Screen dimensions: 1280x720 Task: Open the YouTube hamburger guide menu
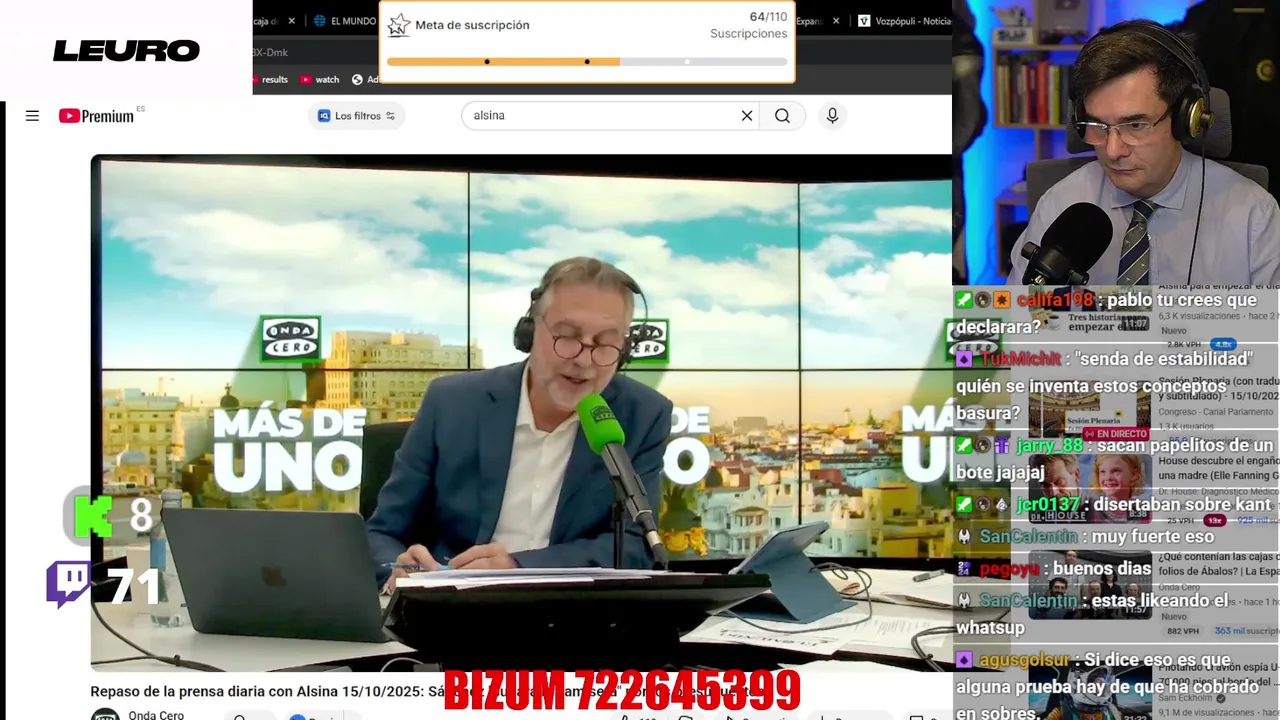[32, 116]
